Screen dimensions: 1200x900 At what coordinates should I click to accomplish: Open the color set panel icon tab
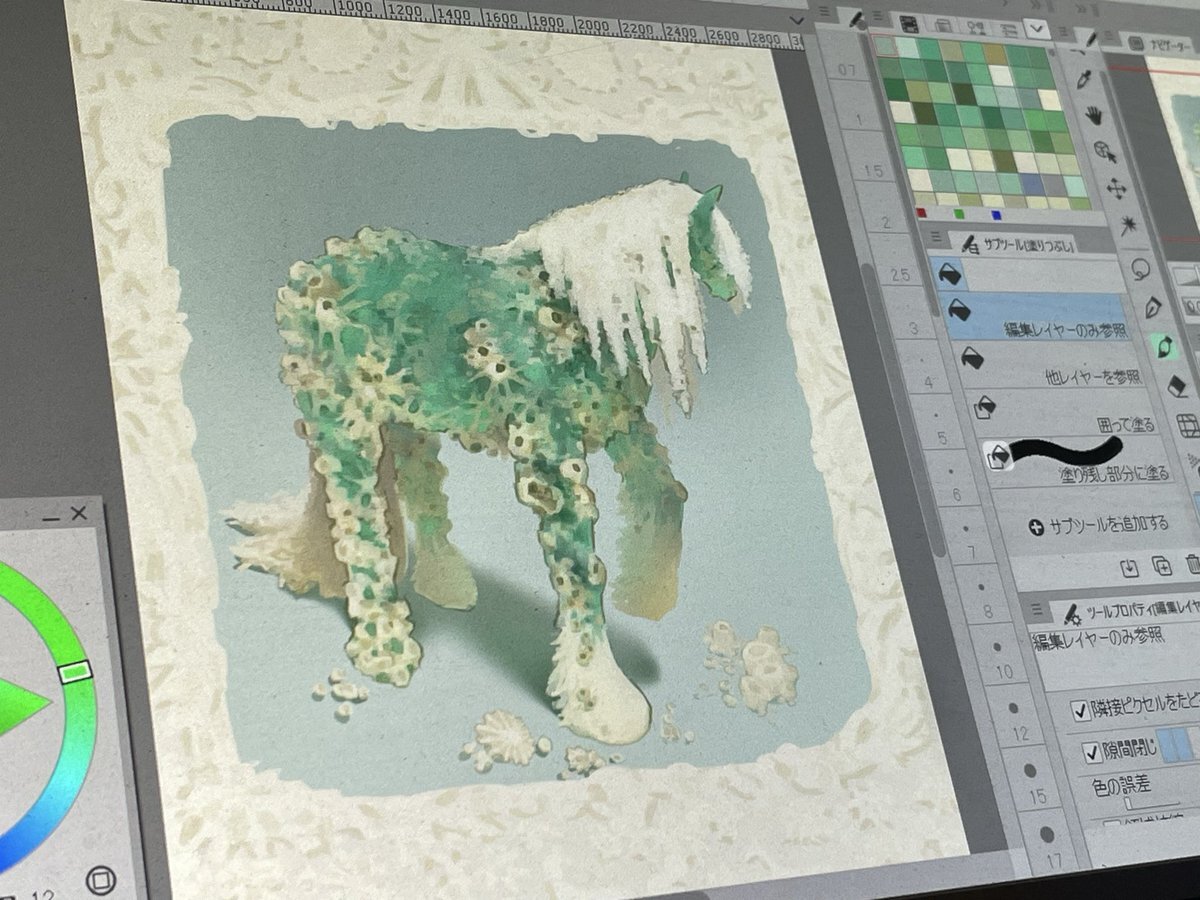click(909, 22)
